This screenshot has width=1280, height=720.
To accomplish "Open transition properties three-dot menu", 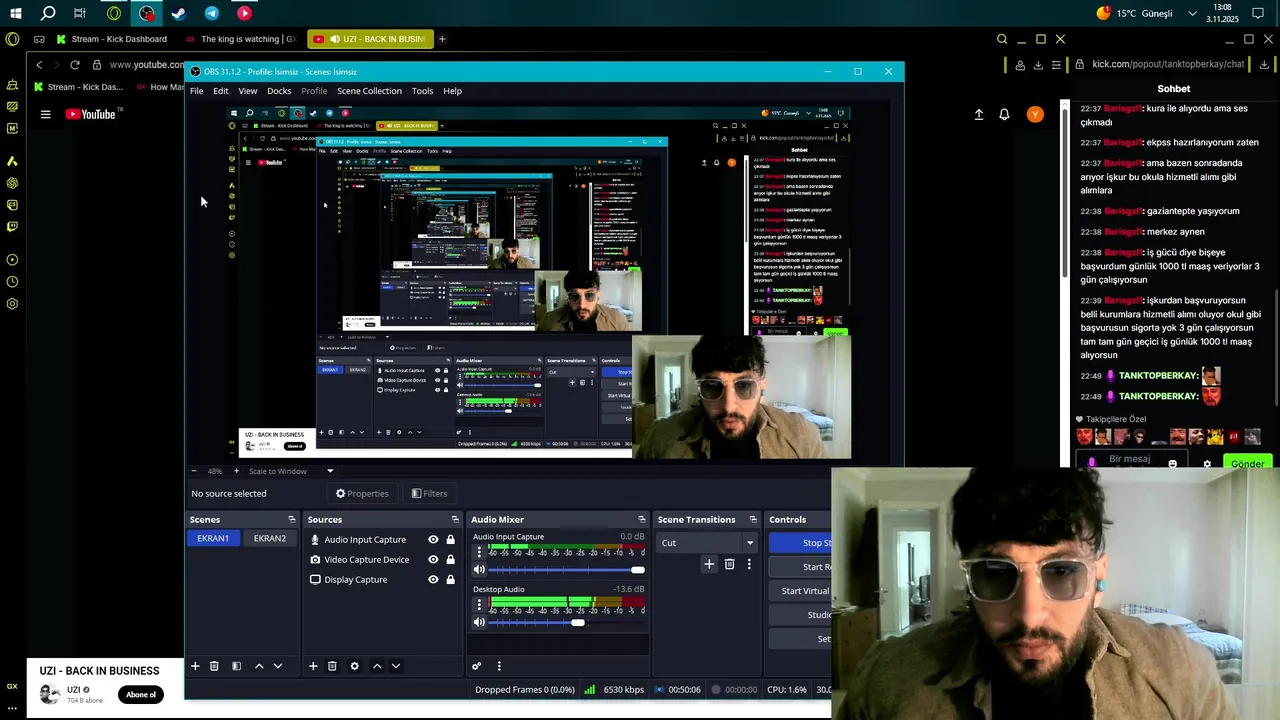I will (x=749, y=564).
